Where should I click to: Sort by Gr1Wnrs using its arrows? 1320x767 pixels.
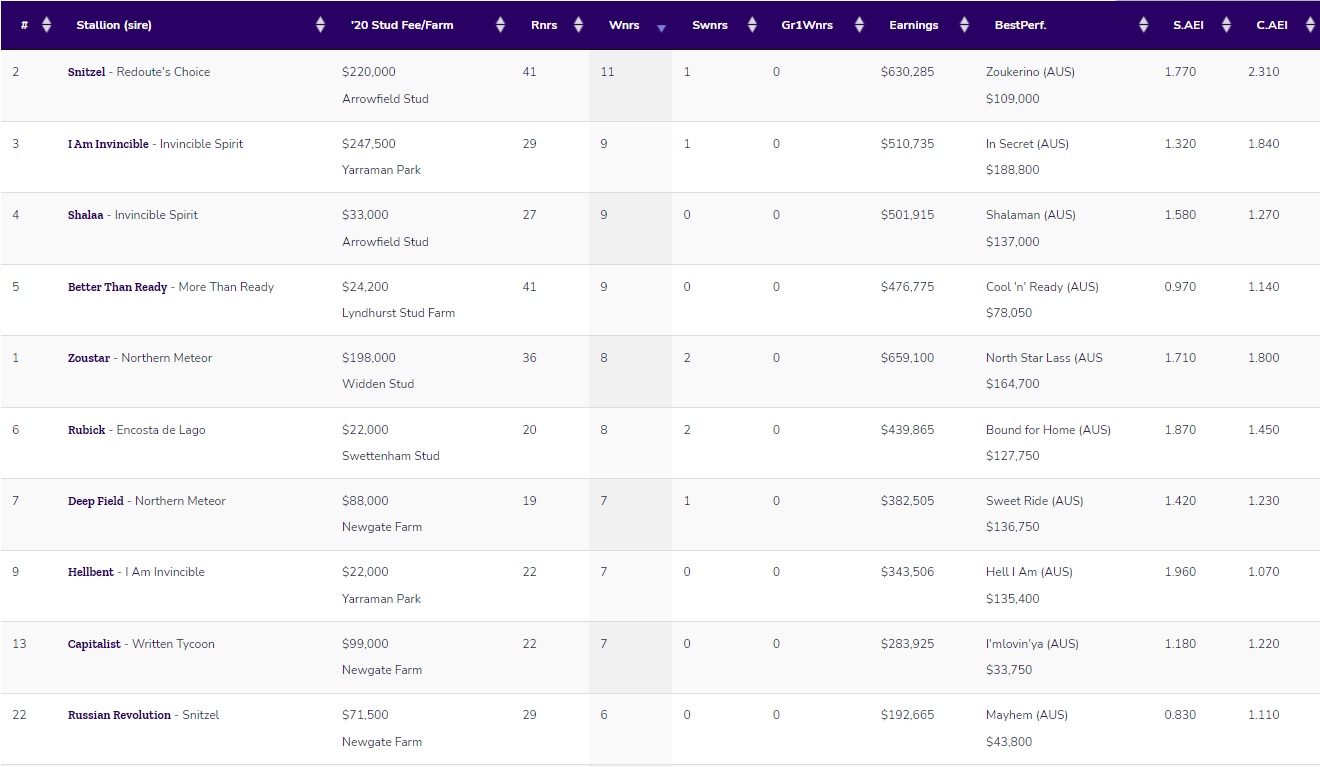tap(859, 25)
